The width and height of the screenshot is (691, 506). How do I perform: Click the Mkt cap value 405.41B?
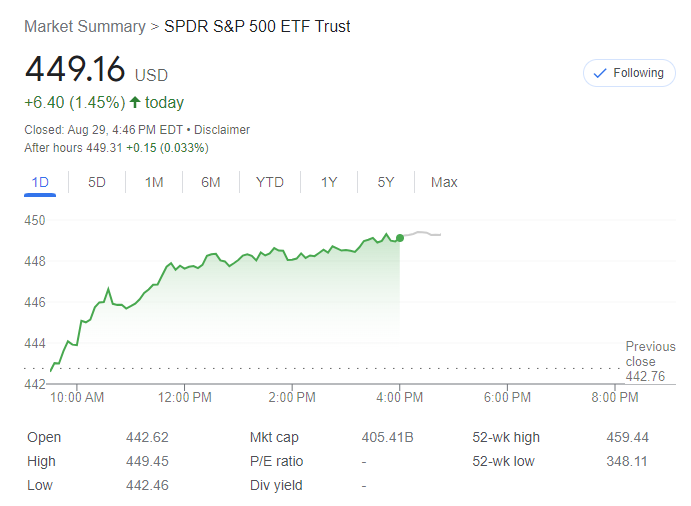point(387,437)
